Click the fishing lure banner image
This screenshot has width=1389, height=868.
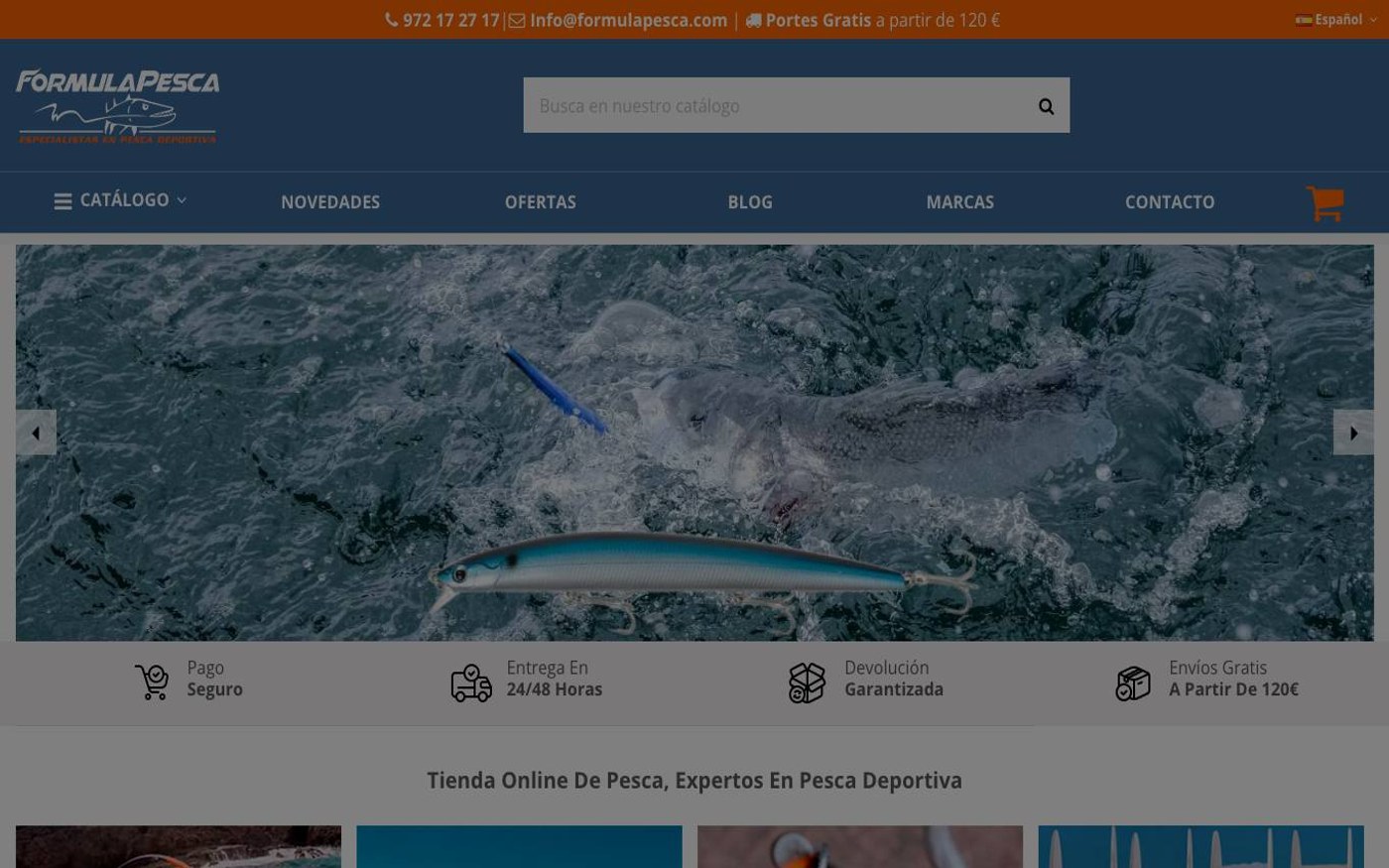click(694, 442)
